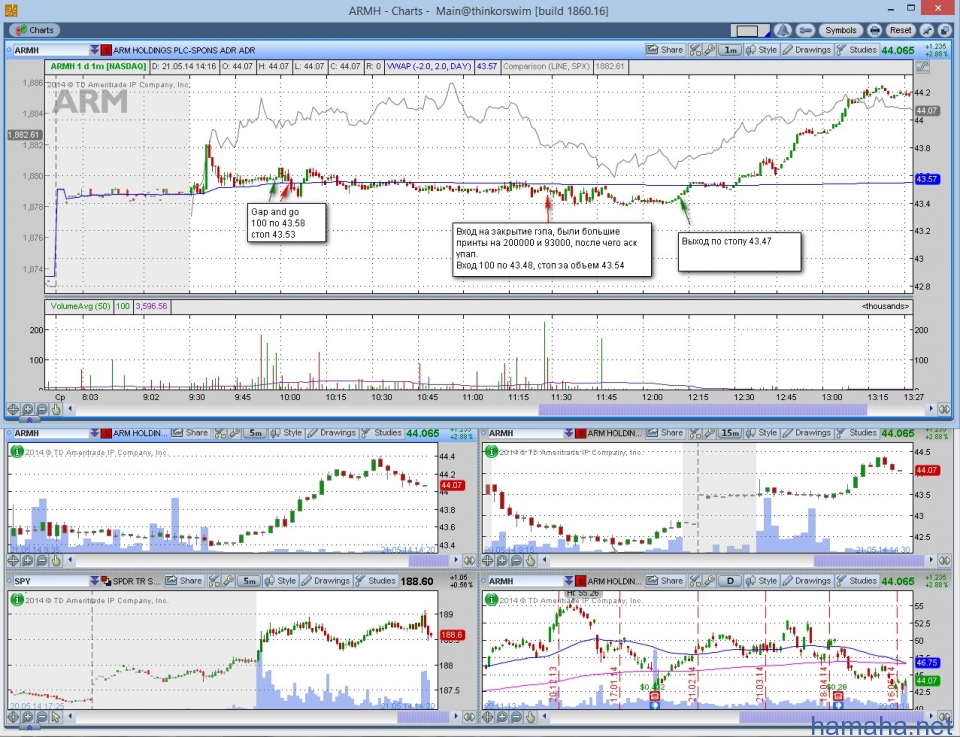Open the alerts bell icon in top toolbar

click(x=782, y=30)
